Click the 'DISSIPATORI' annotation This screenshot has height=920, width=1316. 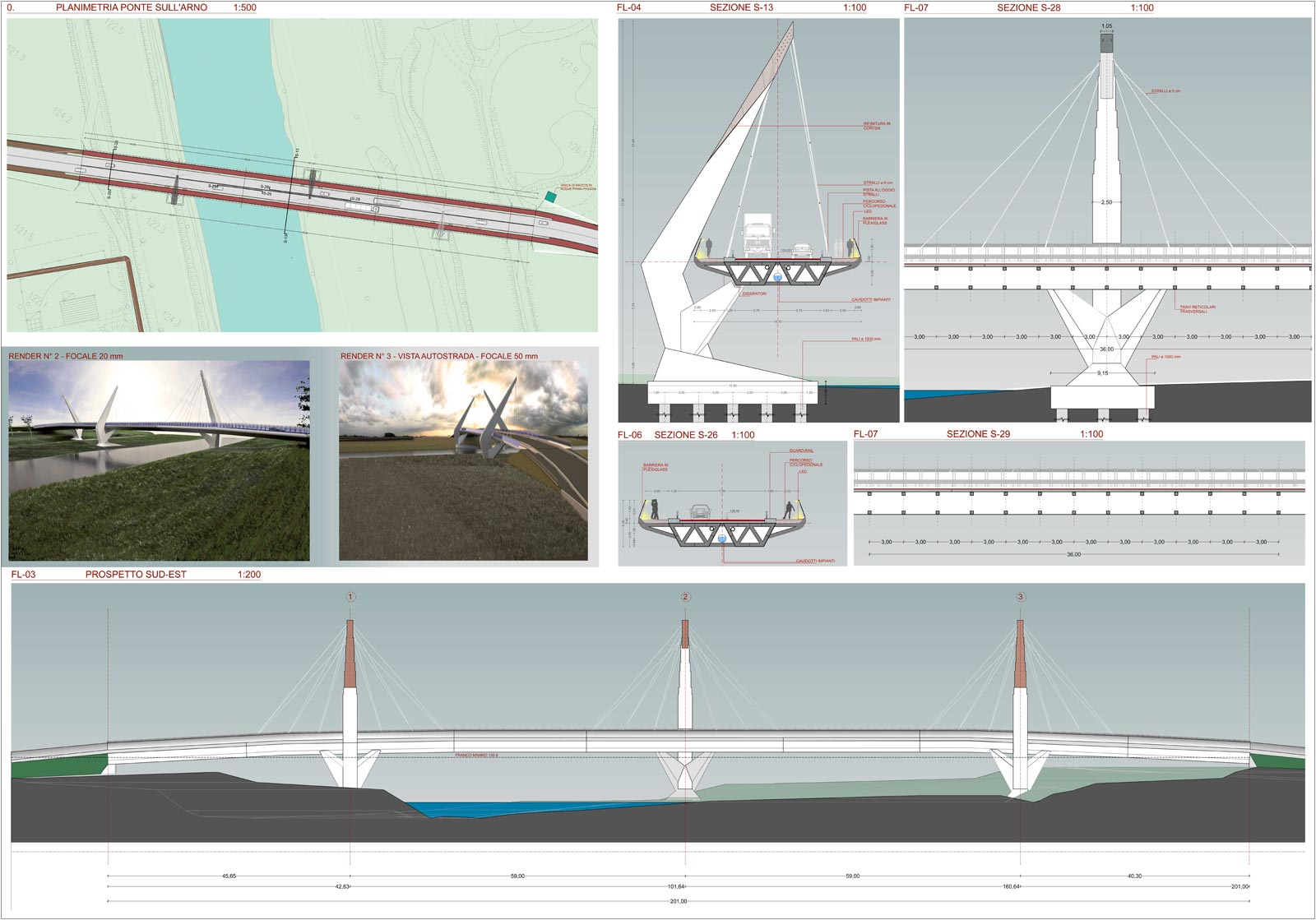coord(753,294)
